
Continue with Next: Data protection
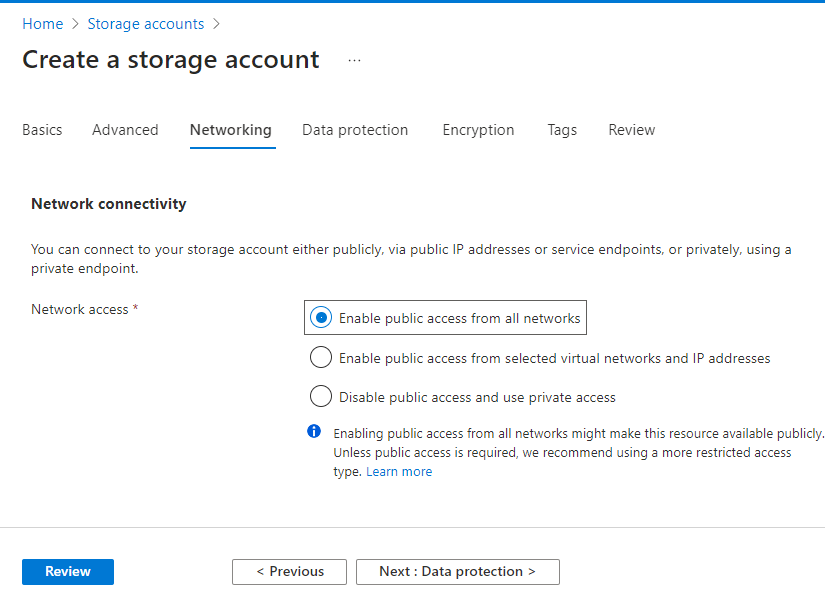click(x=457, y=571)
